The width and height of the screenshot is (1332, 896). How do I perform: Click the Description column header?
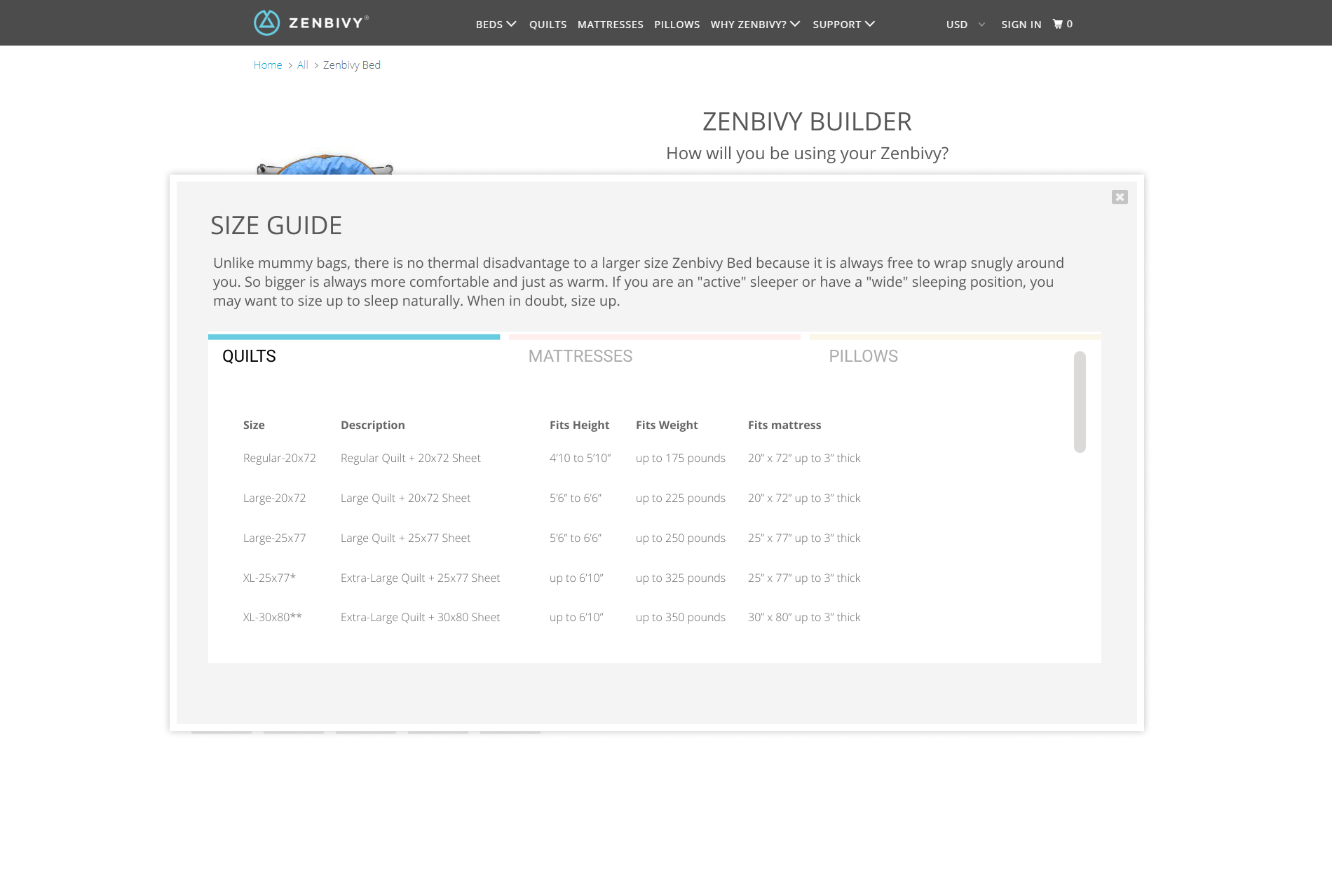(x=372, y=425)
